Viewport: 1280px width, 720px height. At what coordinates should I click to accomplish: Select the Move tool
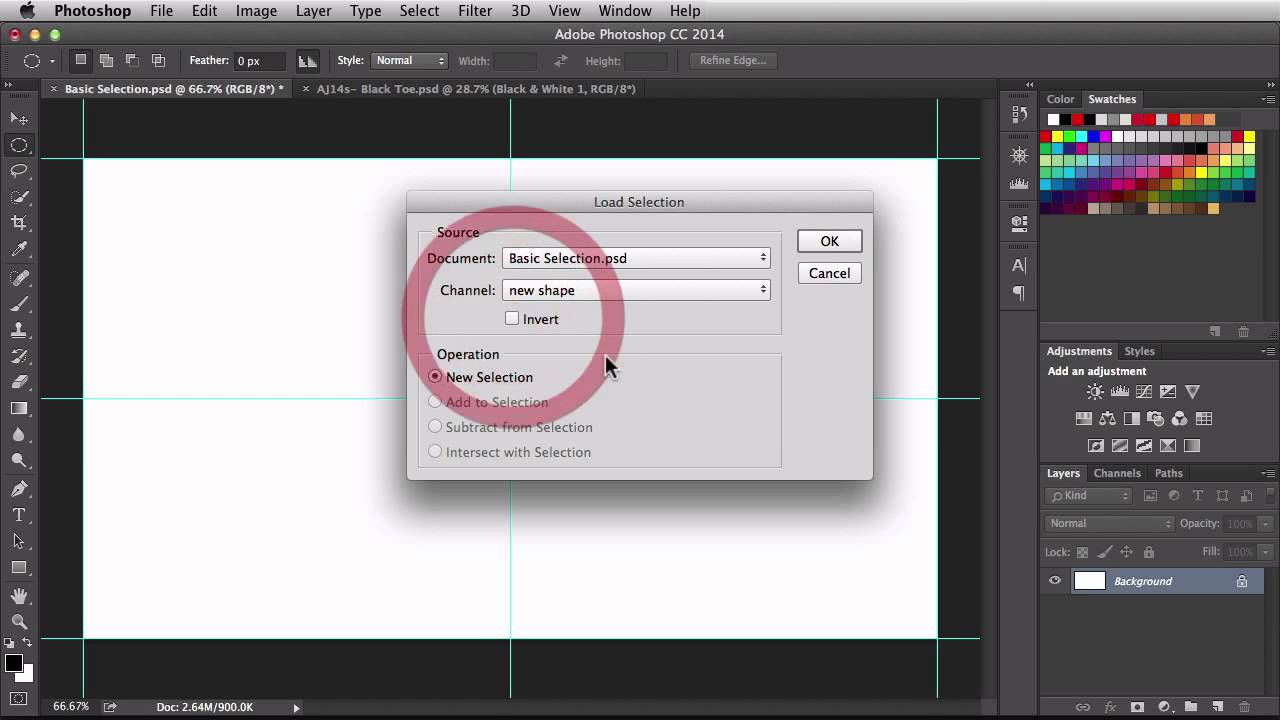(19, 119)
